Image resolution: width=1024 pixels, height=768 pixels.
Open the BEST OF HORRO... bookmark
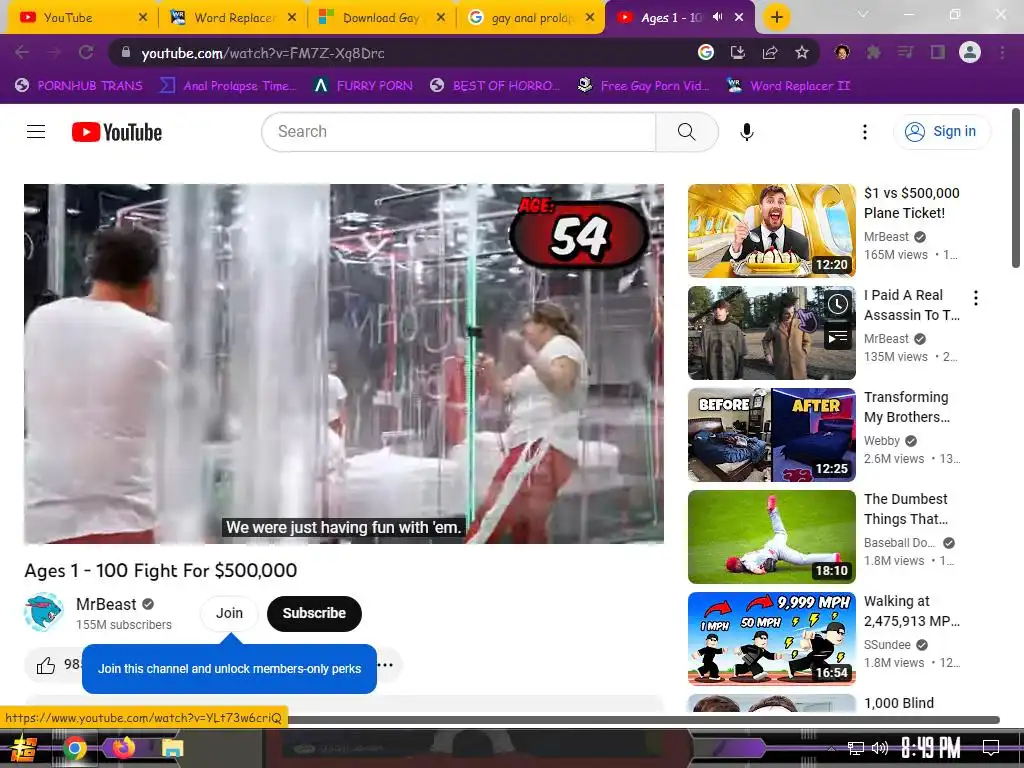[495, 86]
